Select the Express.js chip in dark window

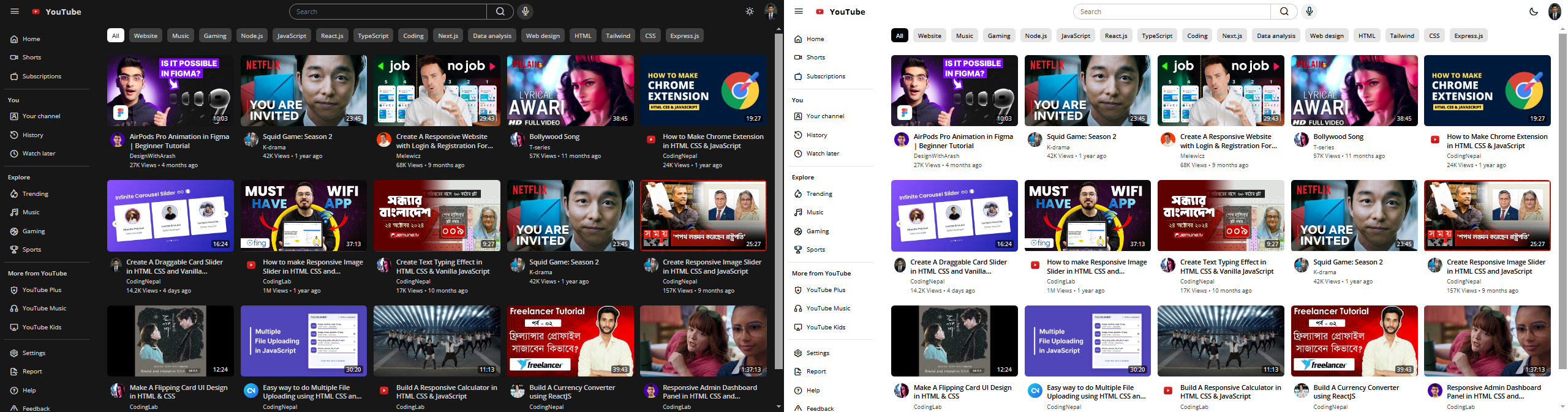685,36
